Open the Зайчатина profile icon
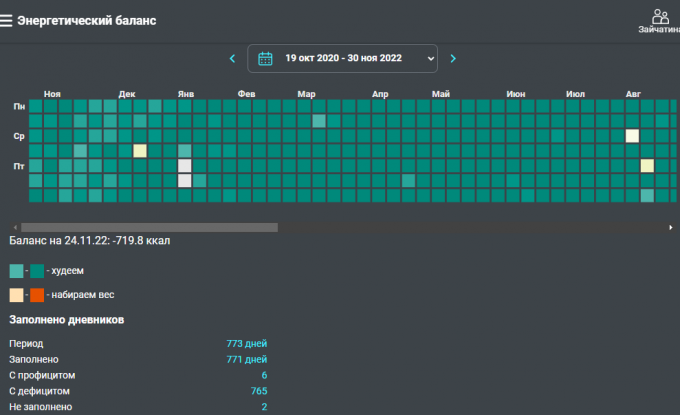 tap(660, 17)
